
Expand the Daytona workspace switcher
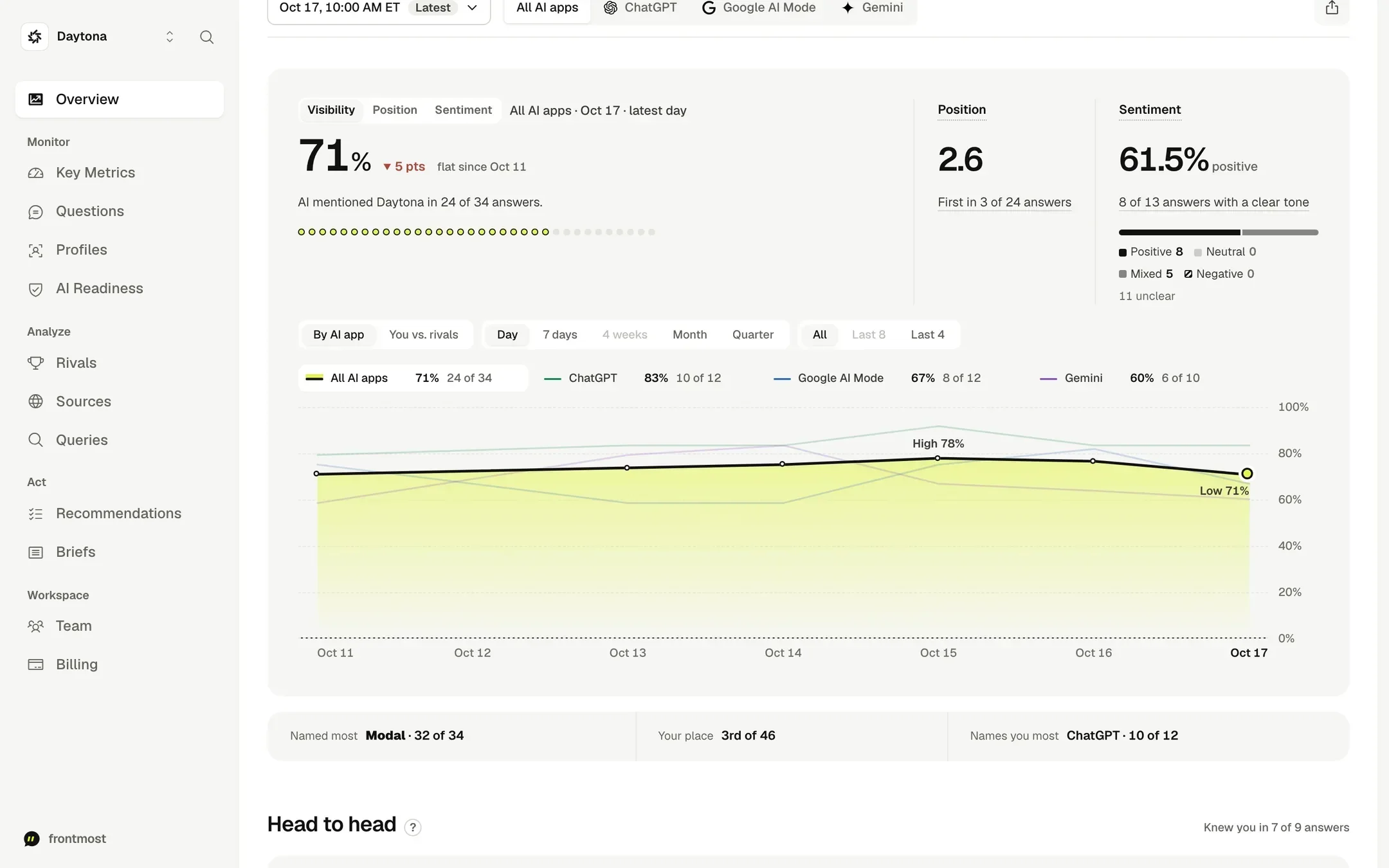coord(170,37)
